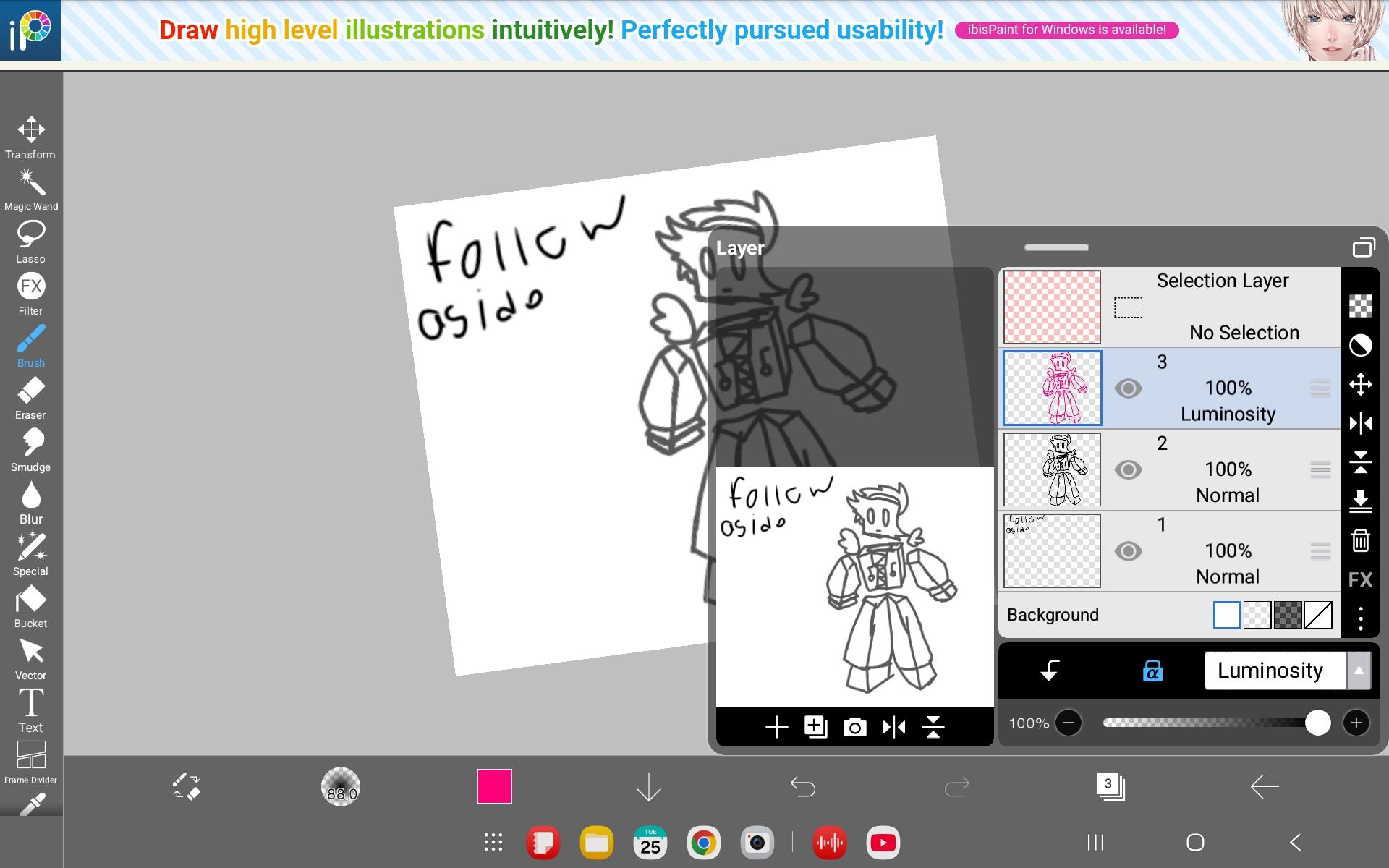Toggle alpha lock for layer
The image size is (1389, 868).
1152,671
